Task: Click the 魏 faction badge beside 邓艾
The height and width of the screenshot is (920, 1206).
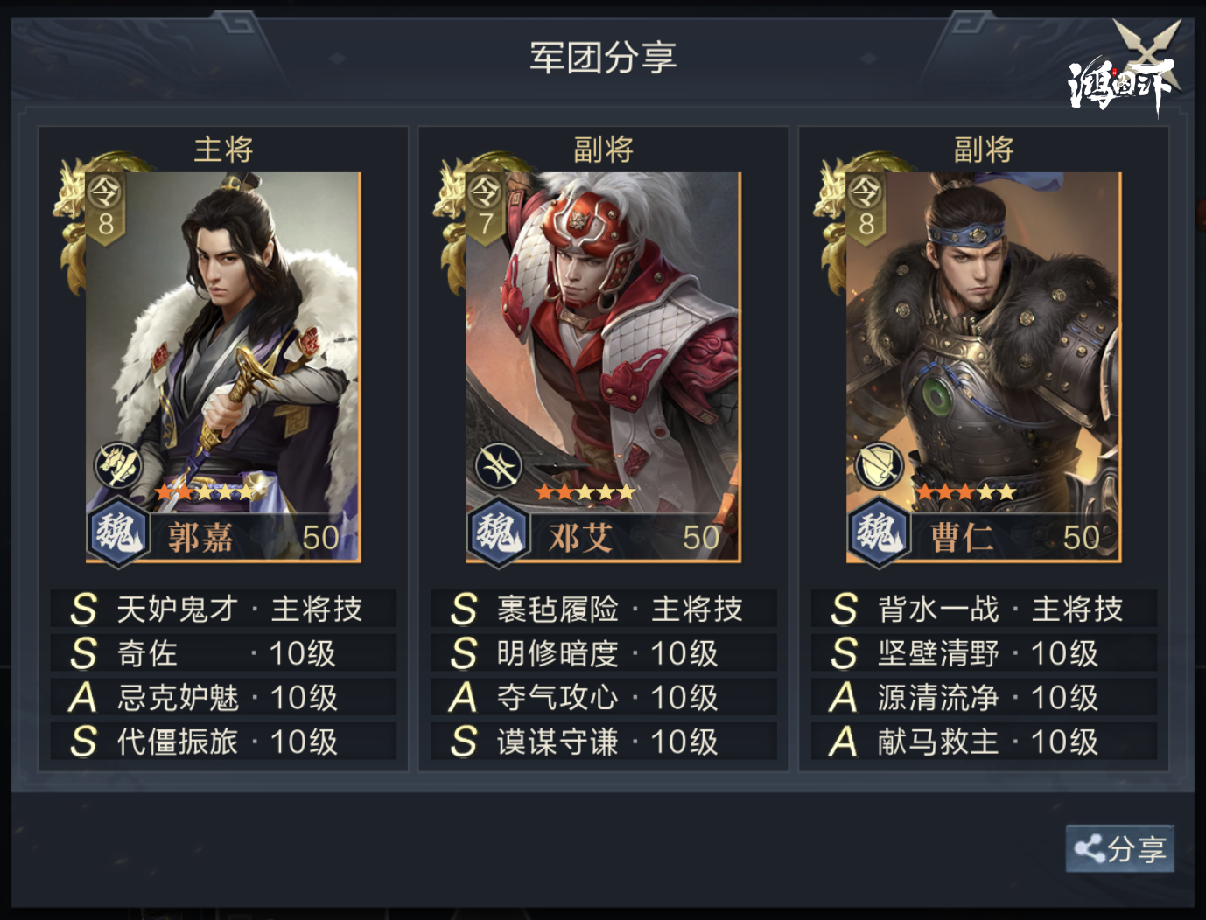Action: (499, 536)
